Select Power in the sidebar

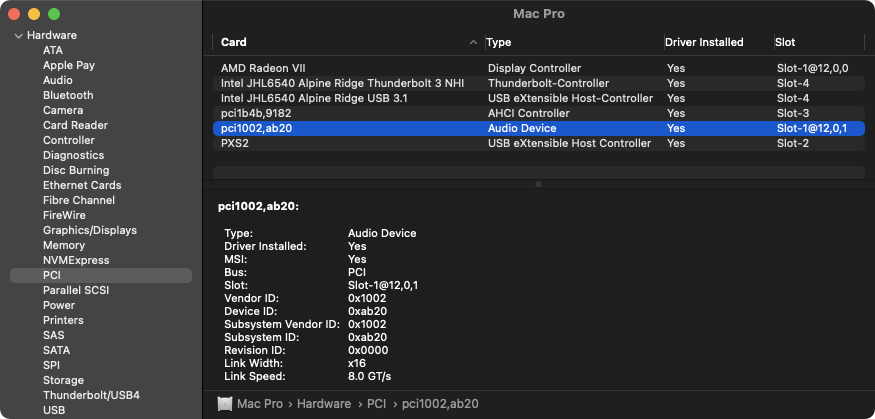[59, 306]
